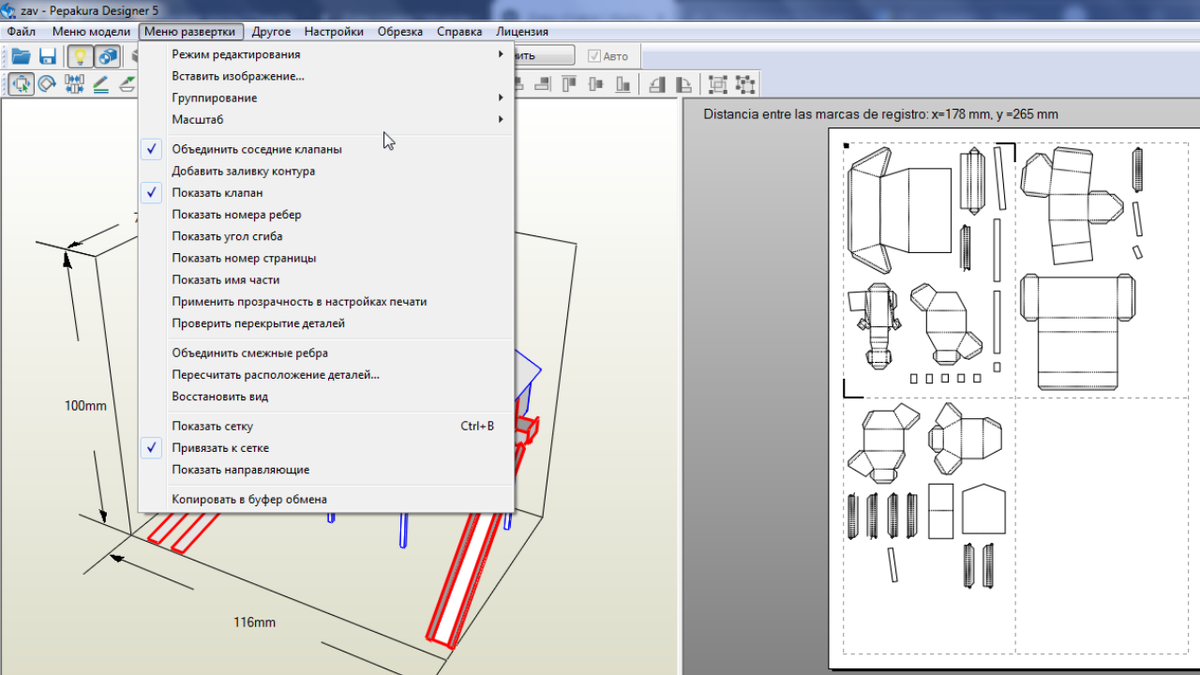Open the Лицензия menu

tap(522, 31)
